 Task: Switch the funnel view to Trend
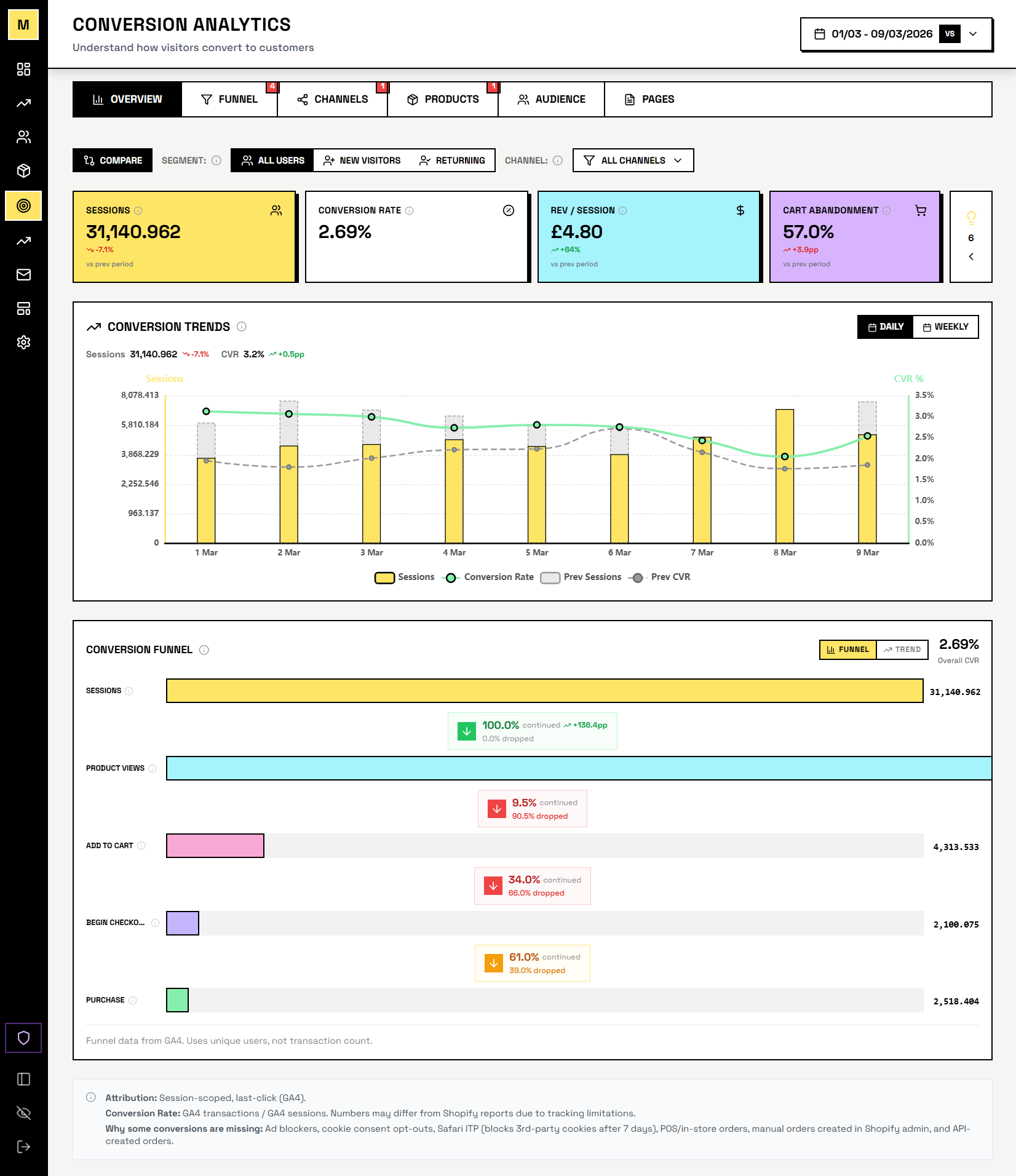click(x=902, y=650)
